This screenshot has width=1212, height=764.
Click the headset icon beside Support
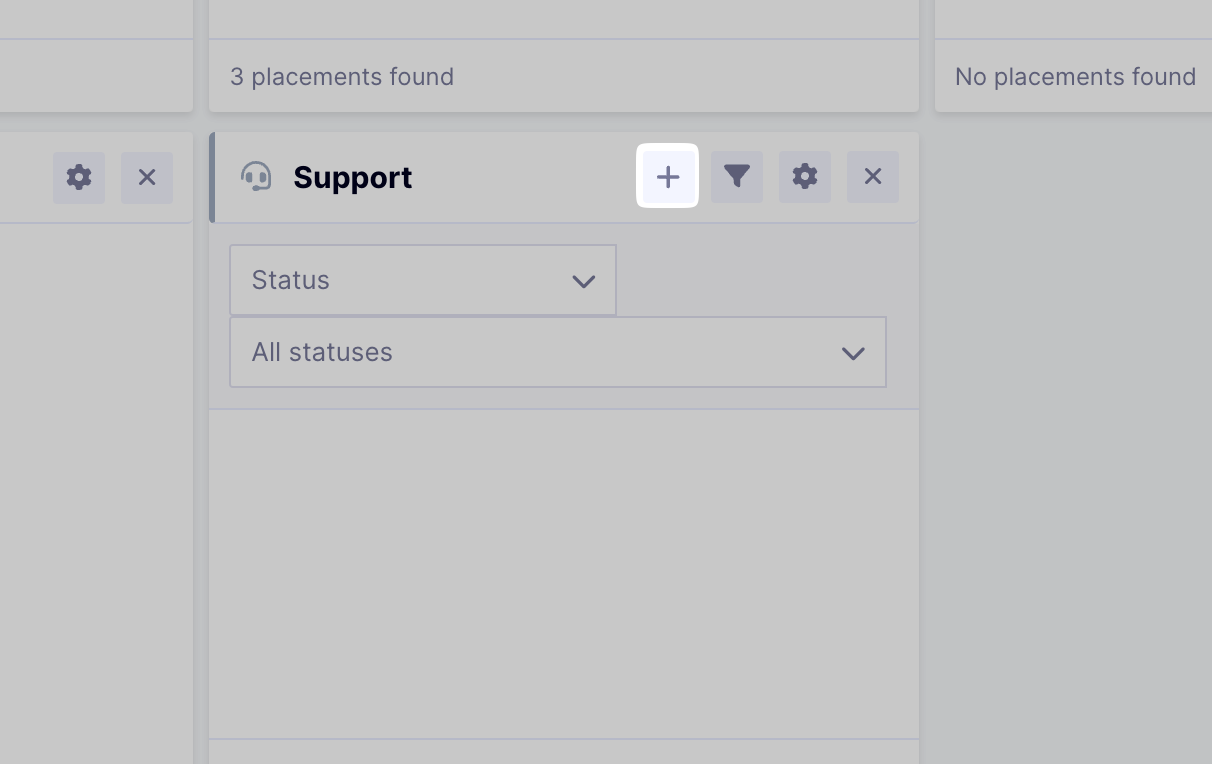[x=256, y=177]
